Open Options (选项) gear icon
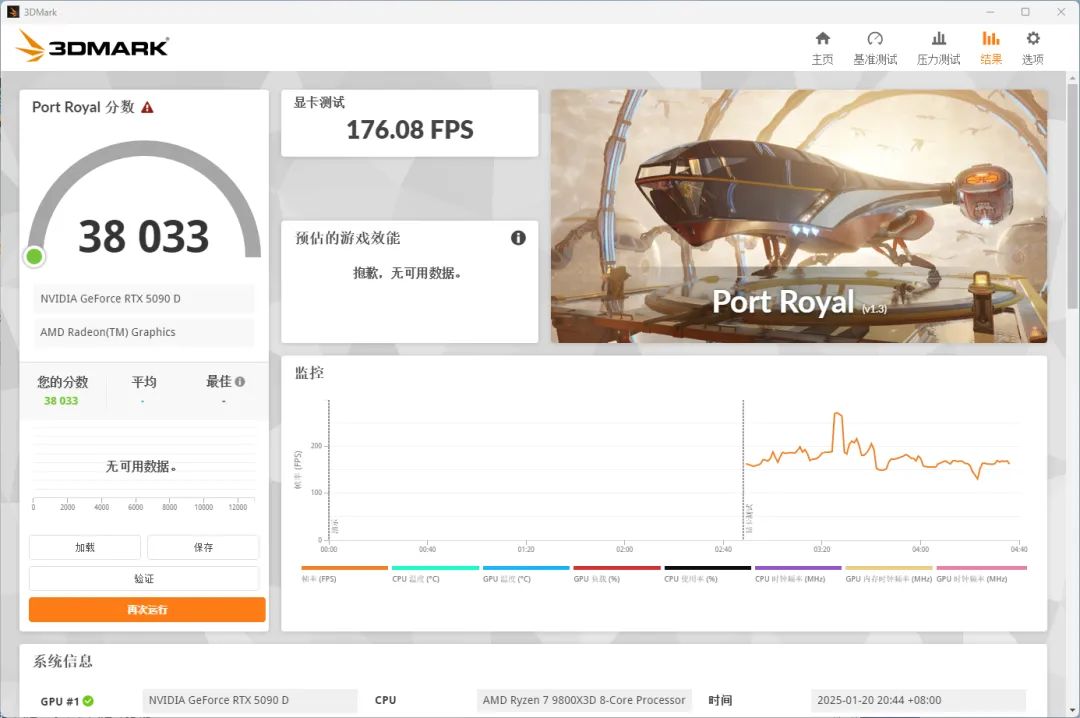The width and height of the screenshot is (1080, 718). (1032, 39)
